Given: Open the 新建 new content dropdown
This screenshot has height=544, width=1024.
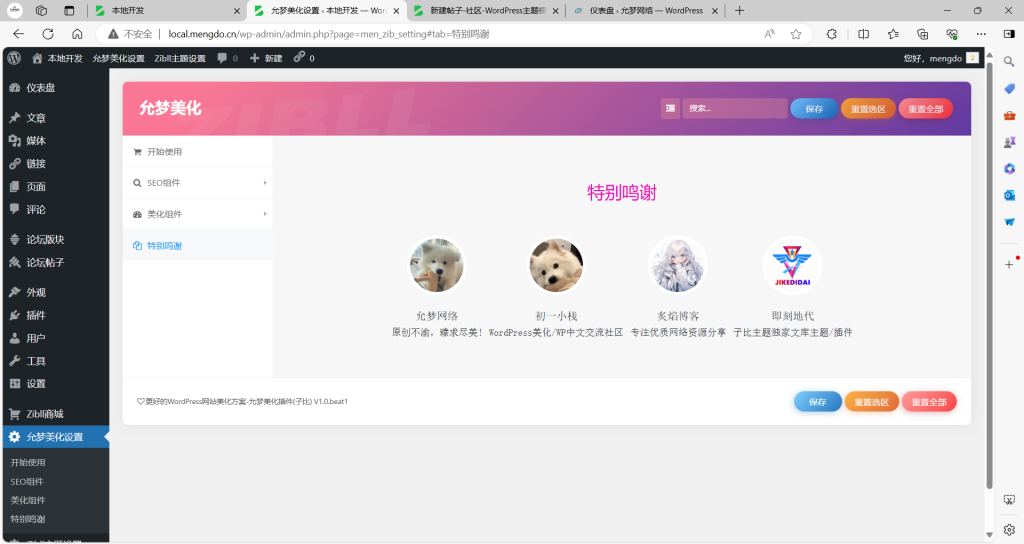Looking at the screenshot, I should pyautogui.click(x=266, y=58).
